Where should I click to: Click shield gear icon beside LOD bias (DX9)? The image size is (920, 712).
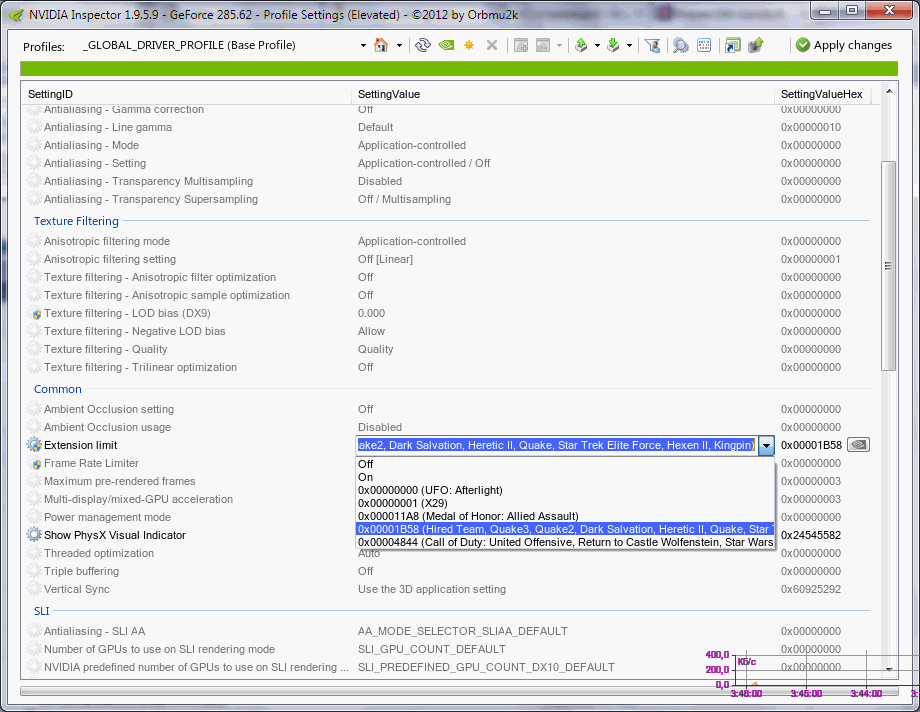tap(34, 313)
